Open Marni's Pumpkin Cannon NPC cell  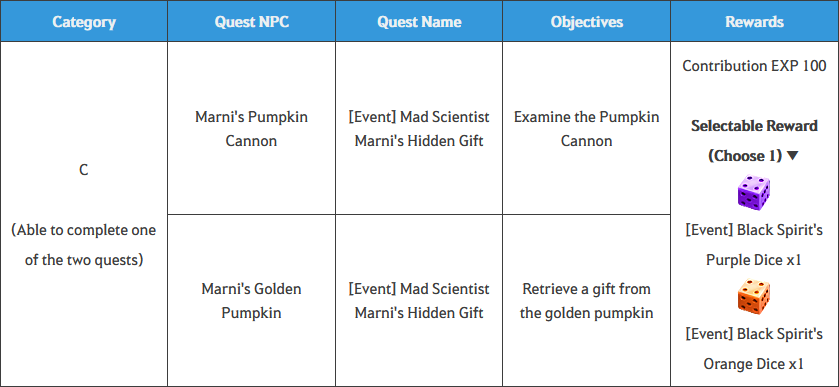tap(251, 128)
